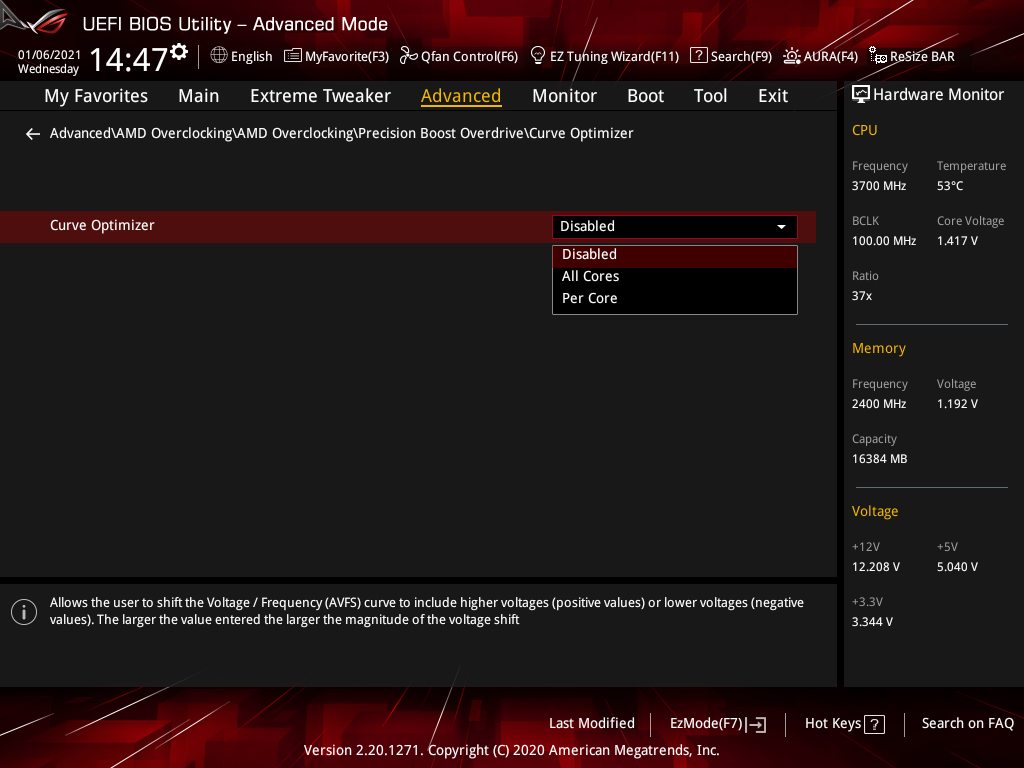This screenshot has height=768, width=1024.
Task: Open Search on FAQ link
Action: pyautogui.click(x=967, y=724)
